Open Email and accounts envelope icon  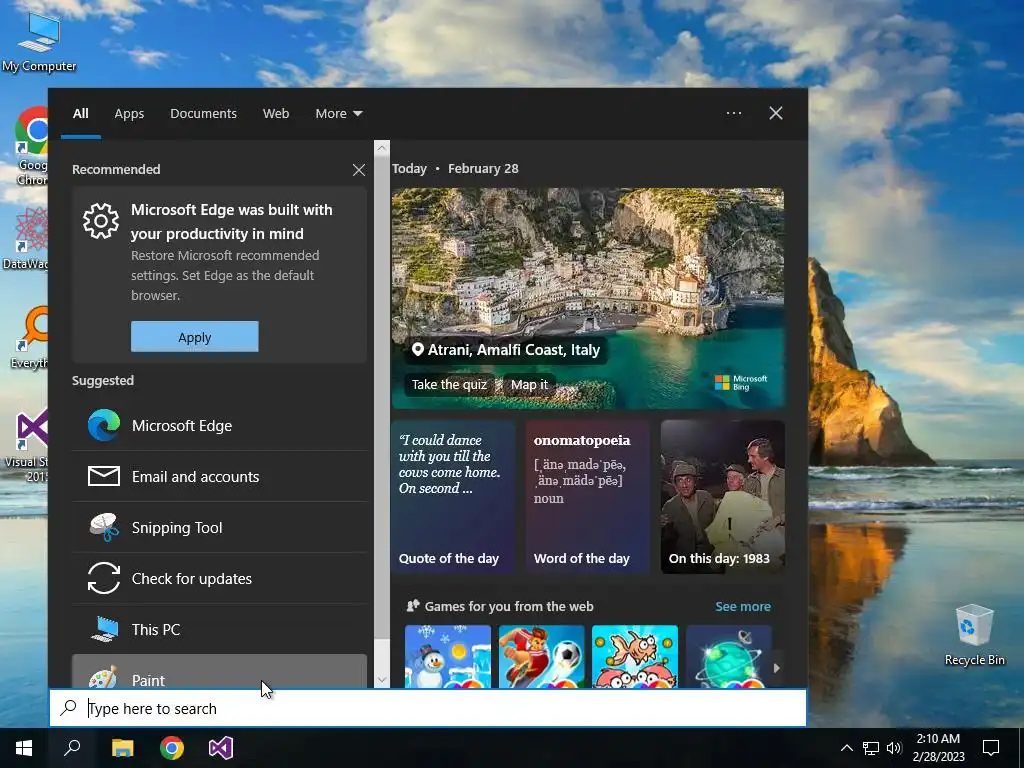(x=103, y=477)
